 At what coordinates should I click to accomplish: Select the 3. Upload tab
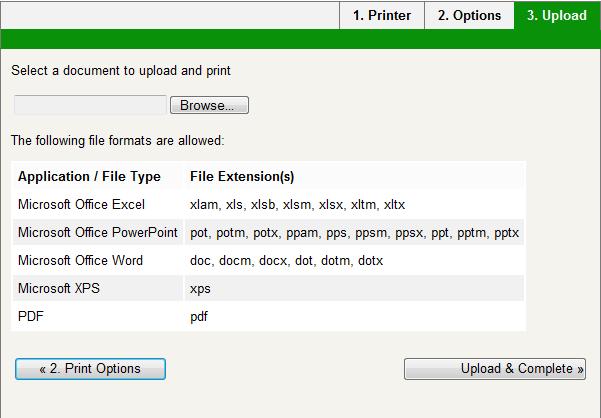557,15
